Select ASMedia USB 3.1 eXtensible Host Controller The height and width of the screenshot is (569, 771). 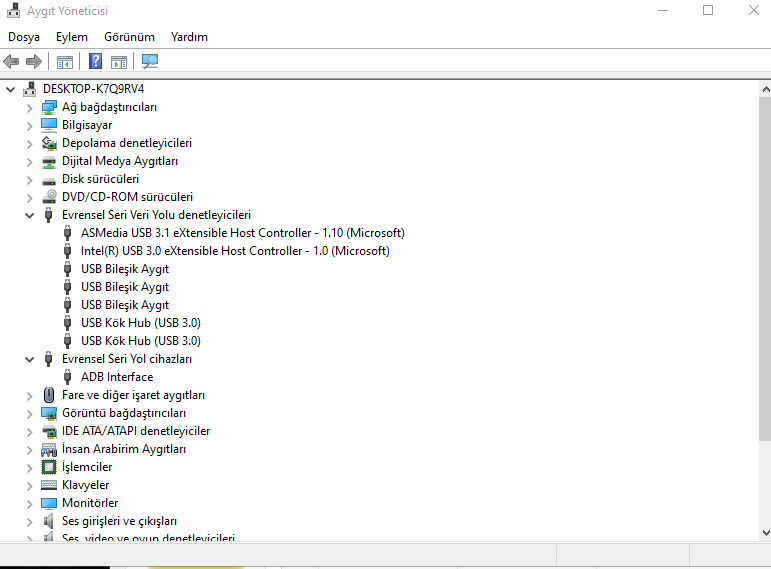242,233
